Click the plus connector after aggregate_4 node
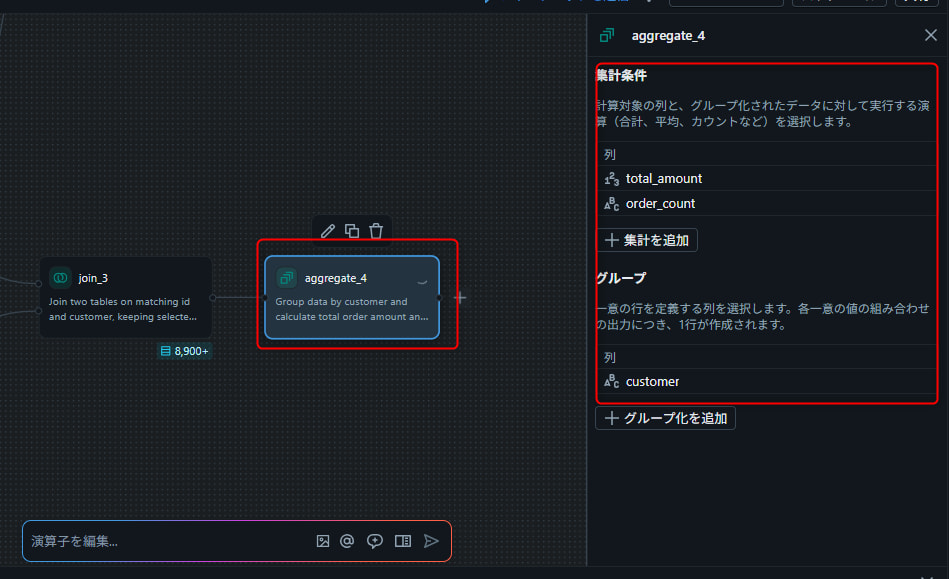949x579 pixels. [461, 297]
